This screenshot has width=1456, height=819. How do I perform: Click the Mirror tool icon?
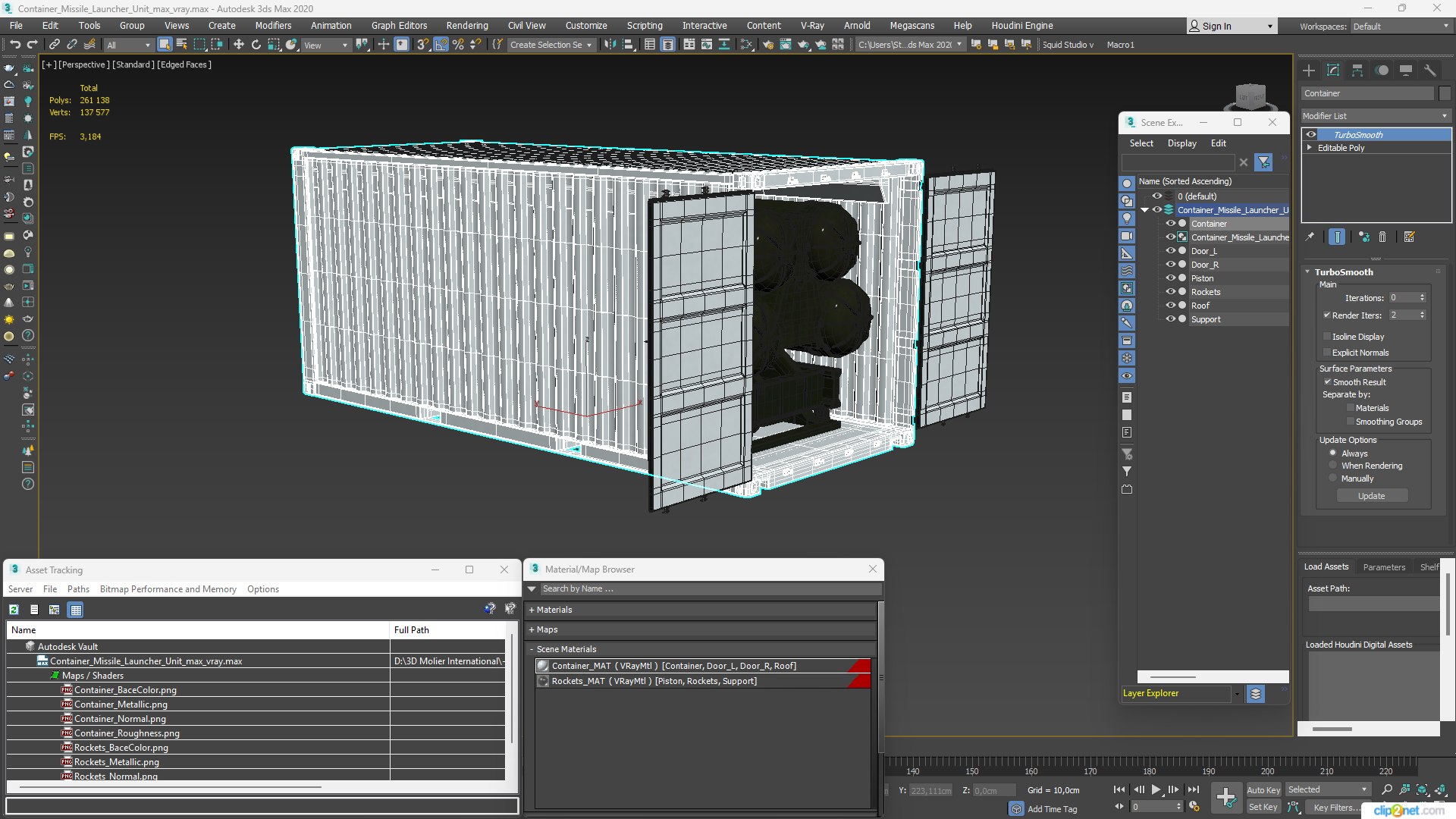(610, 45)
